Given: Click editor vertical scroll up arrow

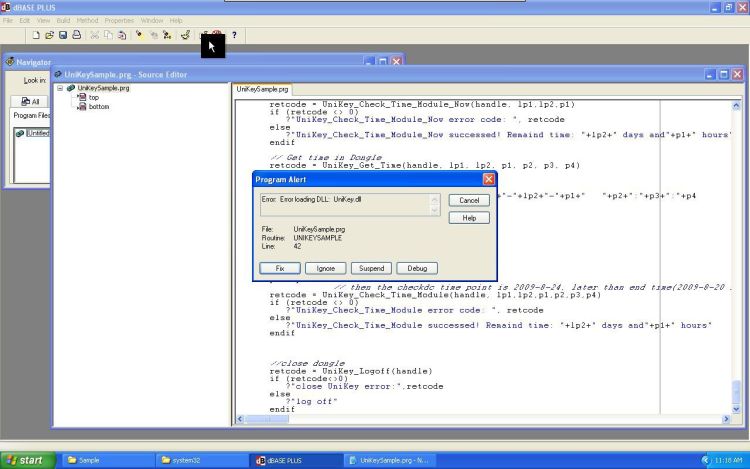Looking at the screenshot, I should click(736, 105).
